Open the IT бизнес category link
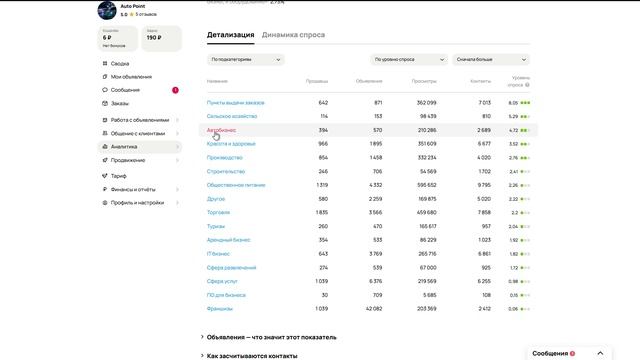Image resolution: width=640 pixels, height=360 pixels. point(218,254)
